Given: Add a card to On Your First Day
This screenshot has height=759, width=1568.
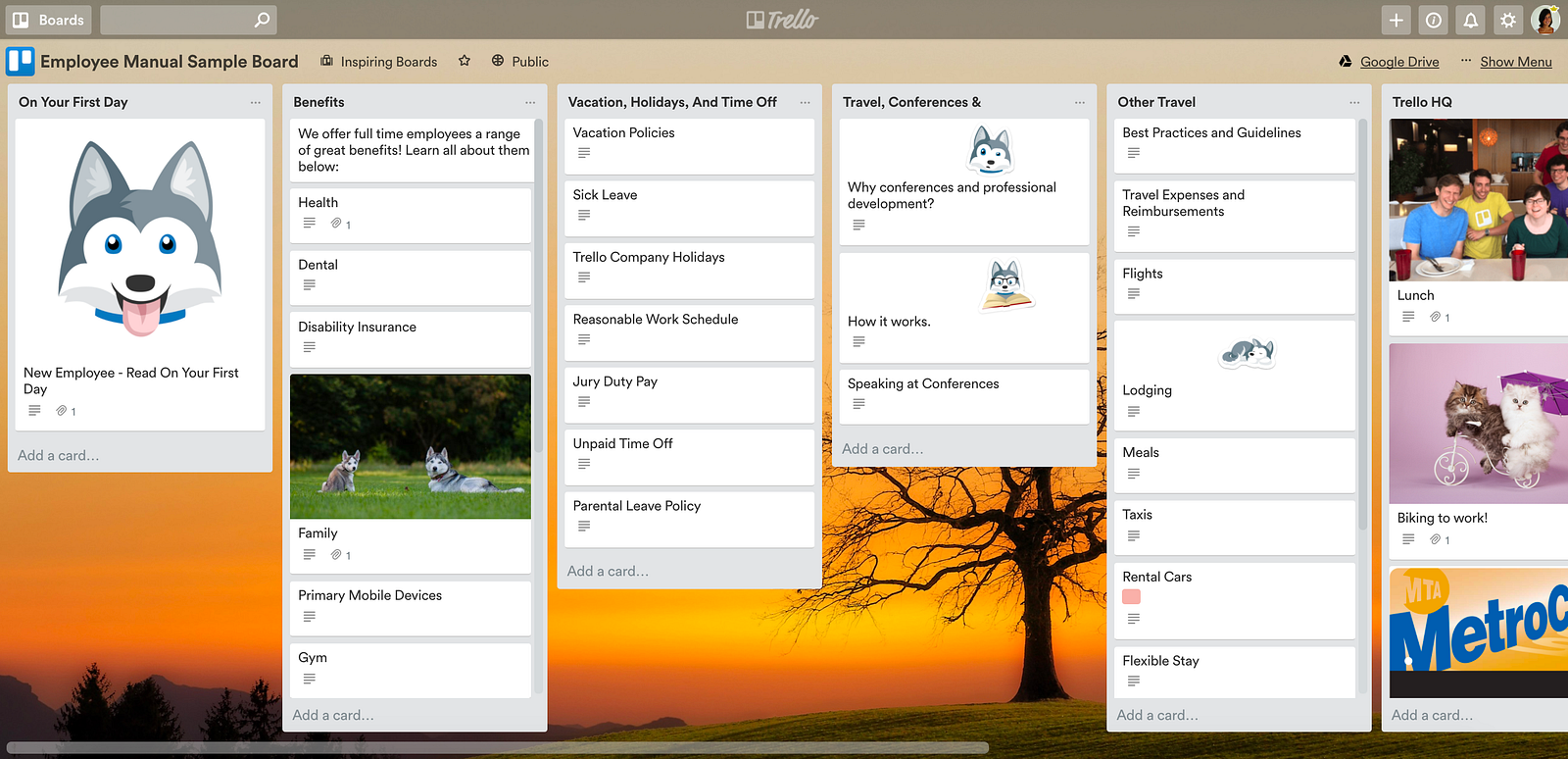Looking at the screenshot, I should point(59,456).
